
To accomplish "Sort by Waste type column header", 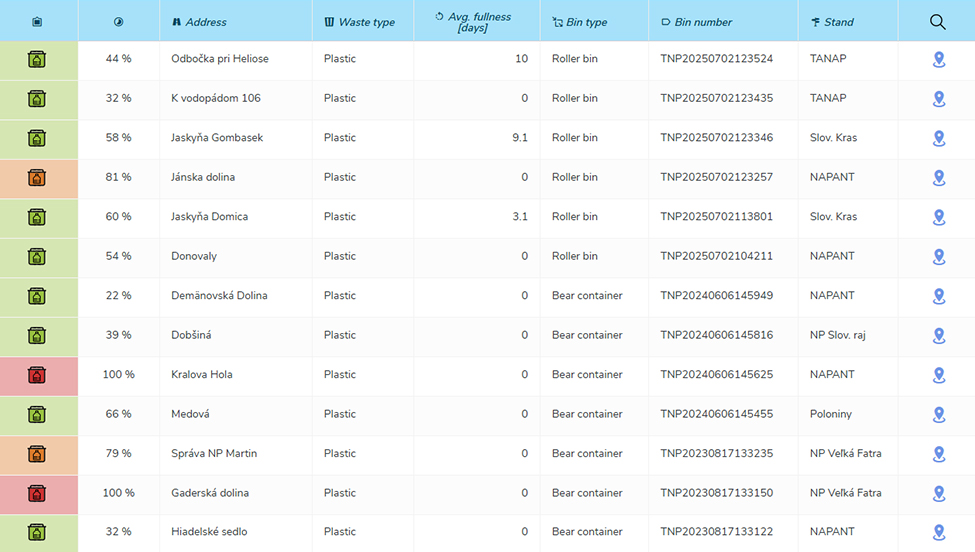I will click(366, 22).
